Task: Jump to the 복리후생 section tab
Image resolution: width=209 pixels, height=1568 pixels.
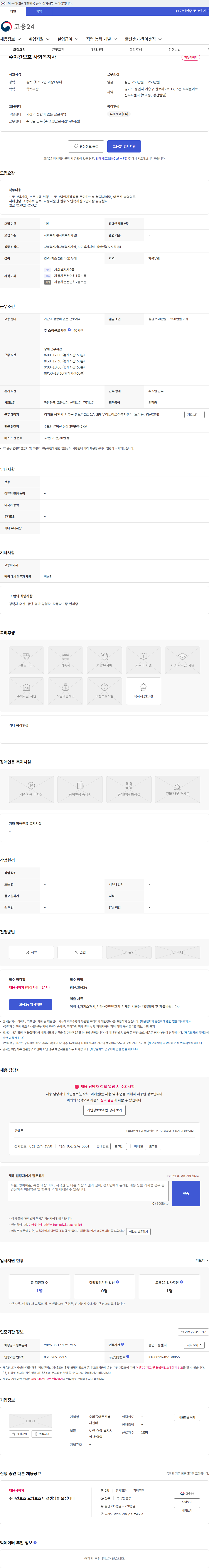Action: click(x=136, y=49)
